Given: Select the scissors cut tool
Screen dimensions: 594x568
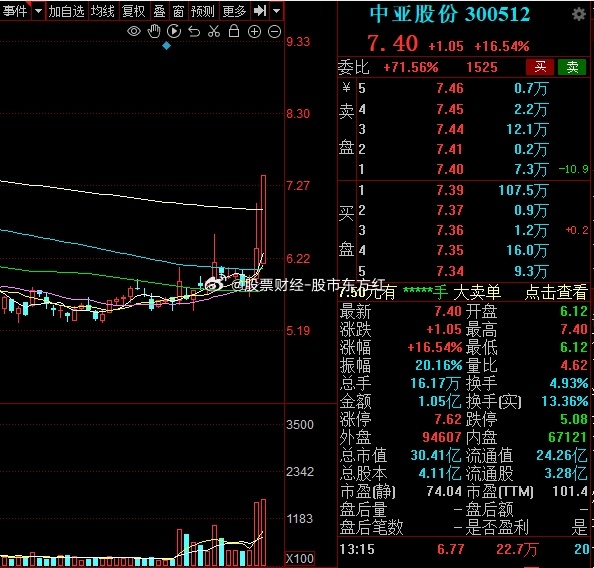Looking at the screenshot, I should [214, 31].
